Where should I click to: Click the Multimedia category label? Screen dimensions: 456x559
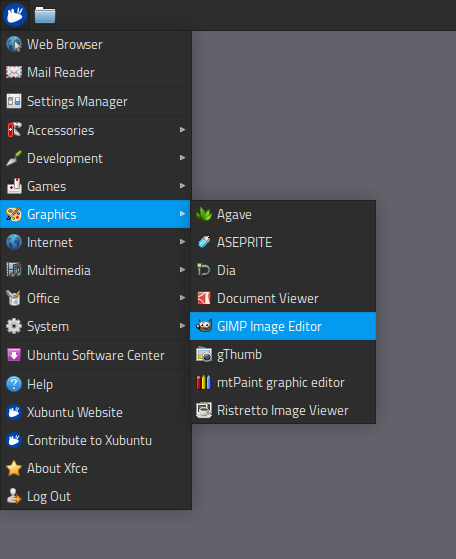[59, 270]
